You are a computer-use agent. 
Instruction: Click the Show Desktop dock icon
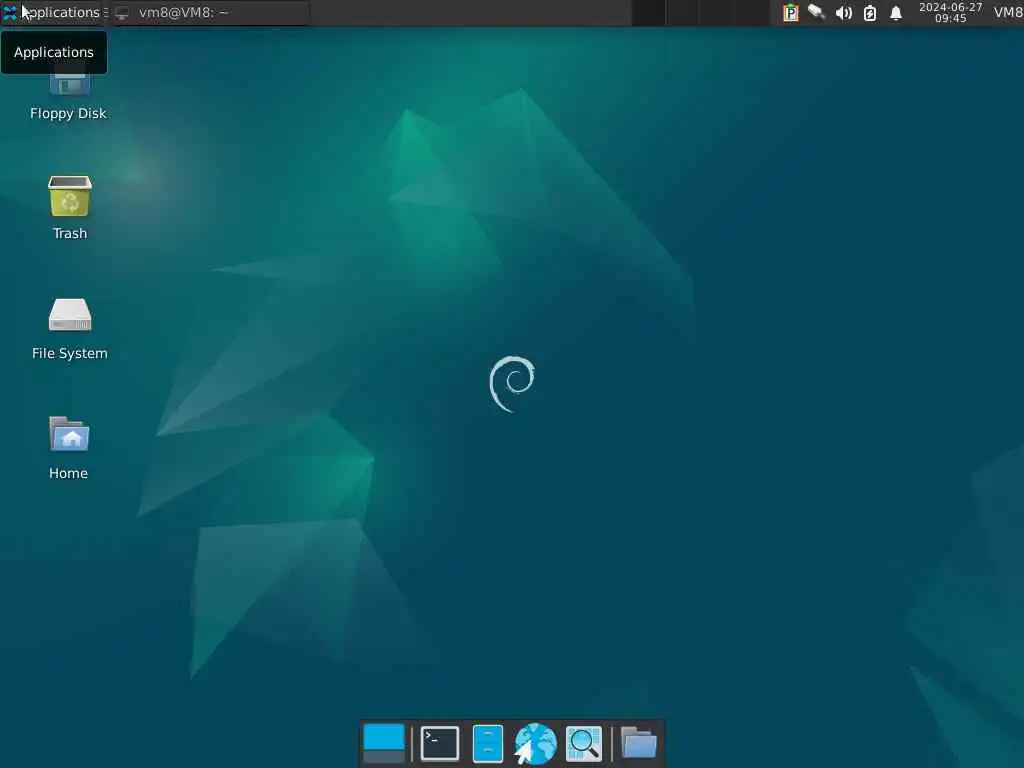[x=384, y=743]
